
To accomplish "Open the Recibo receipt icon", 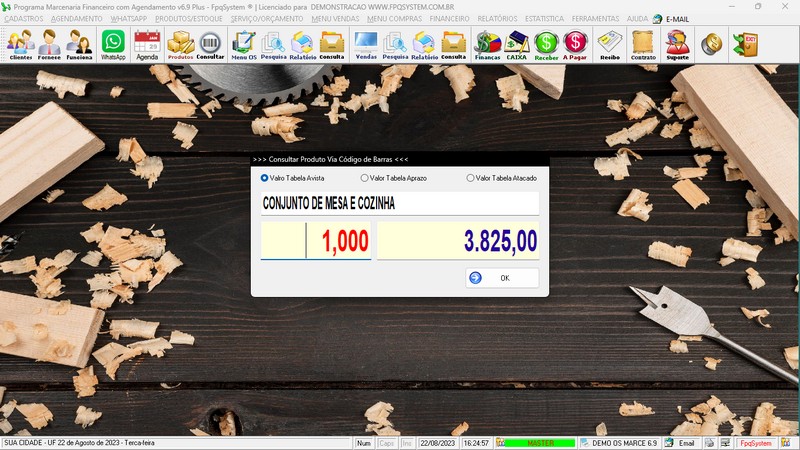I will click(610, 45).
